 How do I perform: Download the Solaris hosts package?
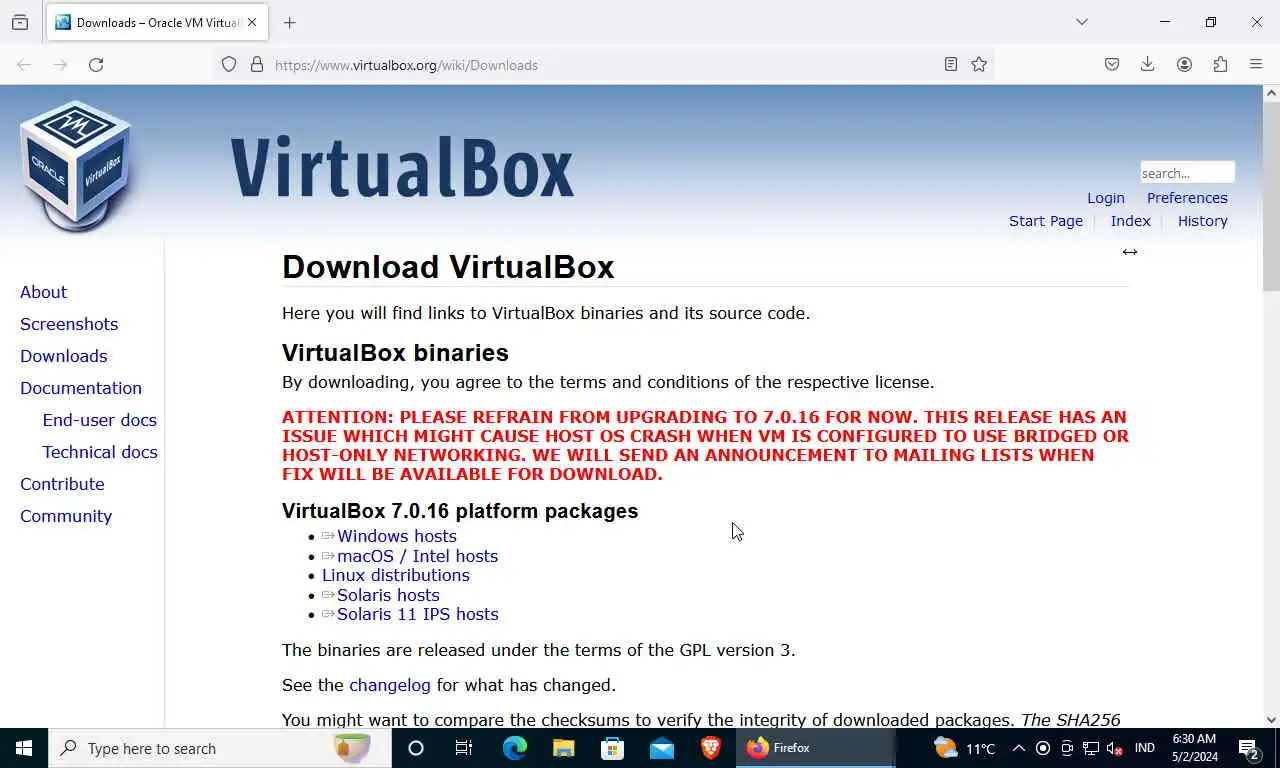point(388,595)
